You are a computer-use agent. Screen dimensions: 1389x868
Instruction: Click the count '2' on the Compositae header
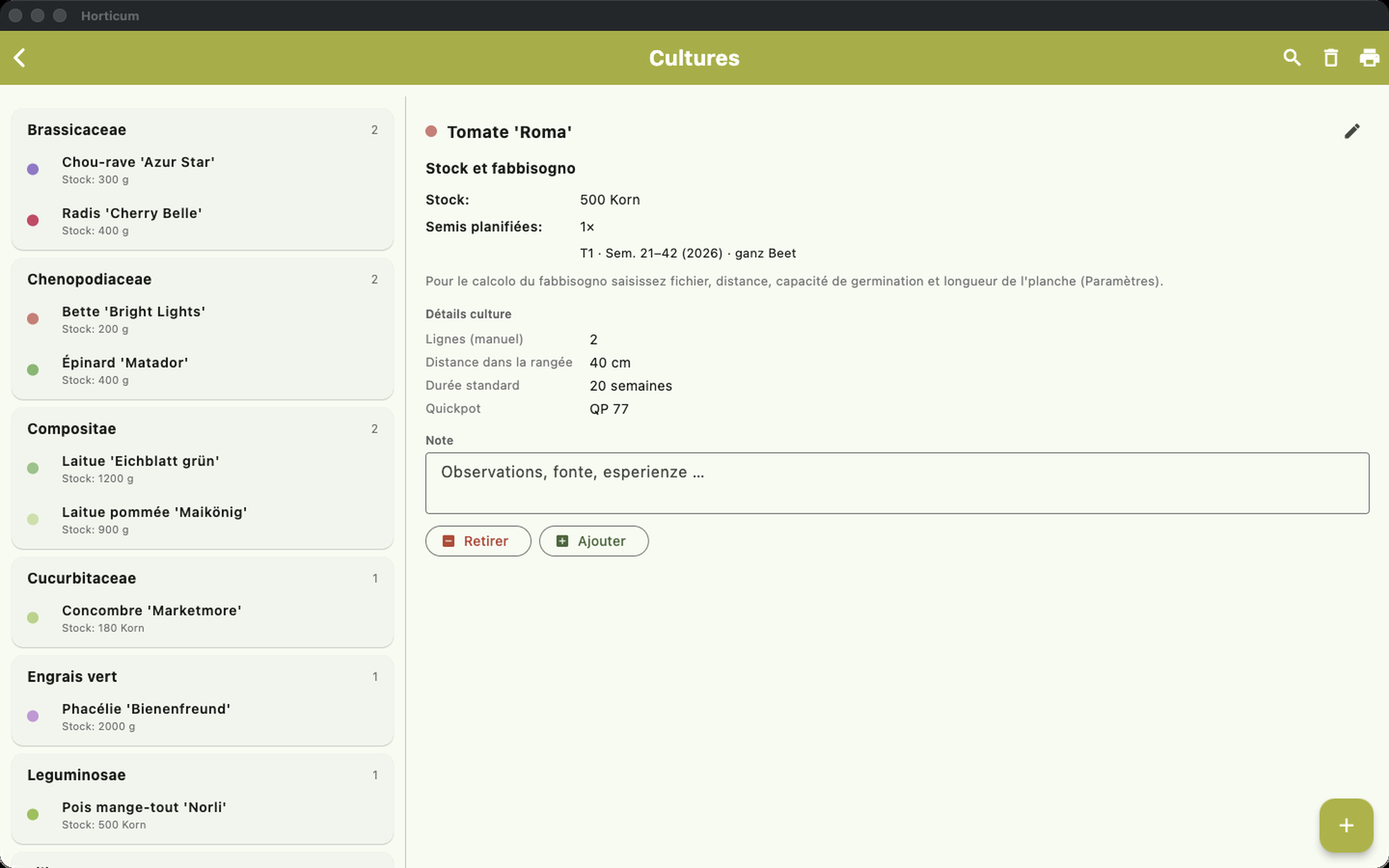tap(374, 429)
